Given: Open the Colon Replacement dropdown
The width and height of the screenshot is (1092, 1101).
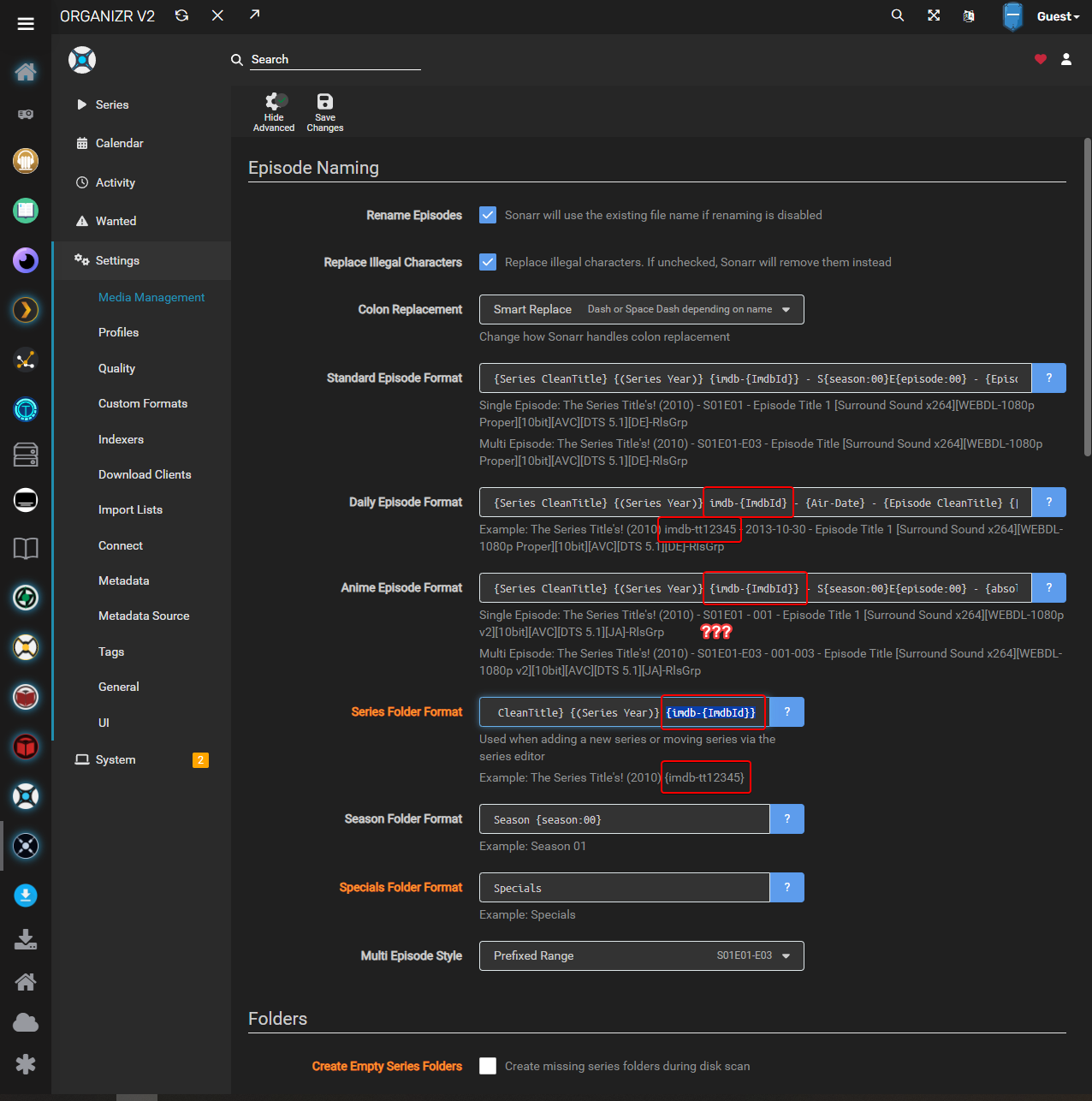Looking at the screenshot, I should (x=642, y=309).
